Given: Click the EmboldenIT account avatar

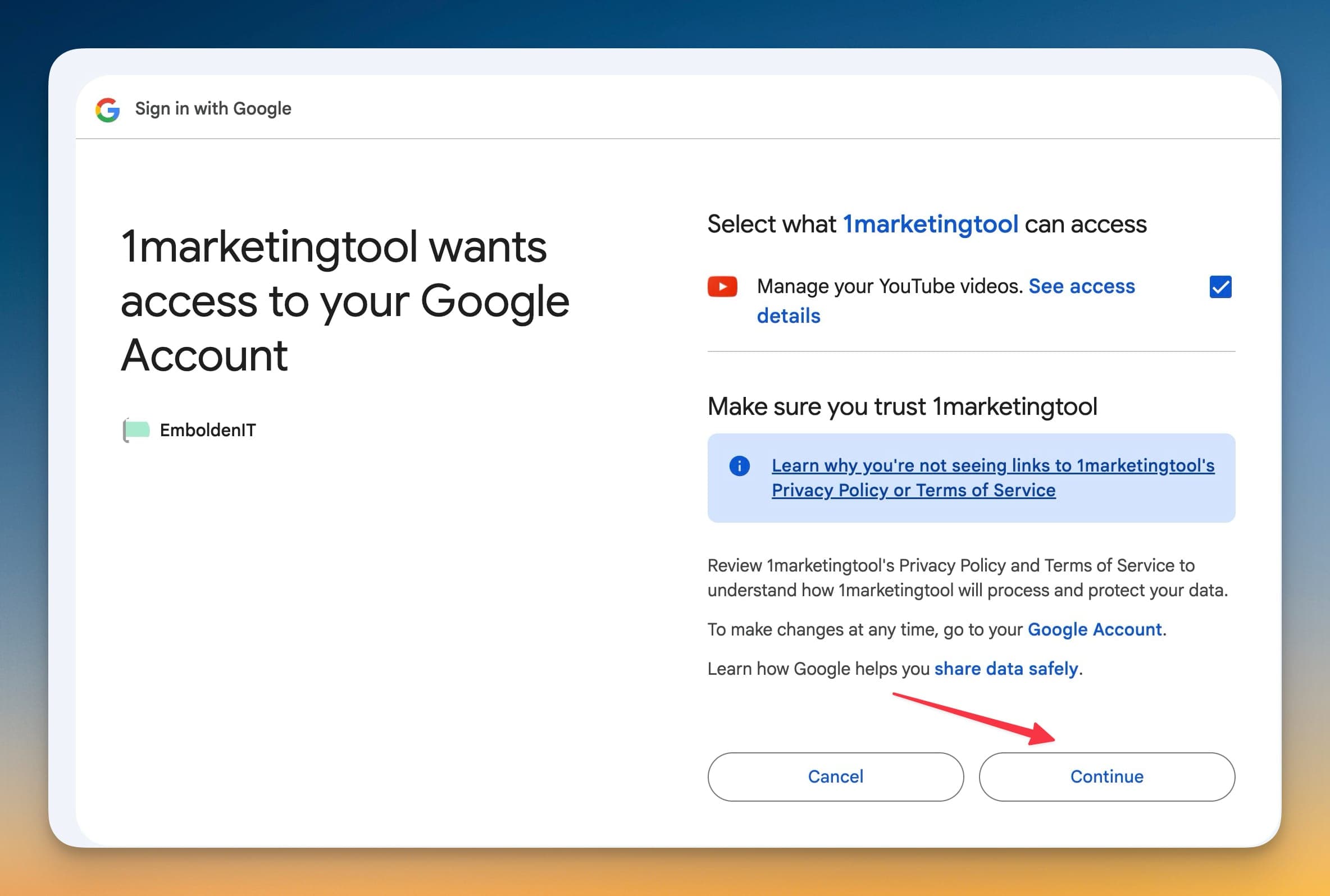Looking at the screenshot, I should tap(136, 429).
